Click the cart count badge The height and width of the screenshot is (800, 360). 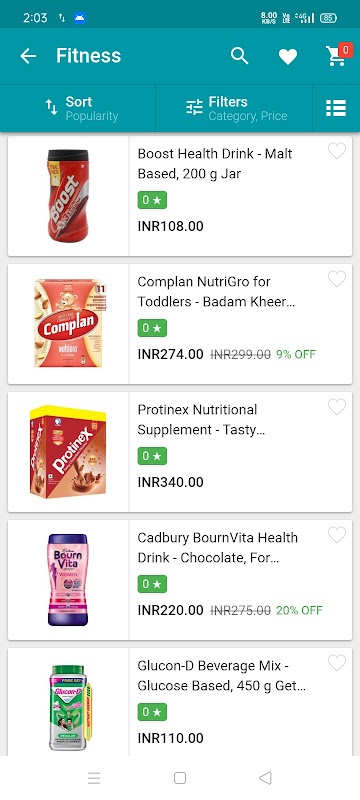(346, 50)
